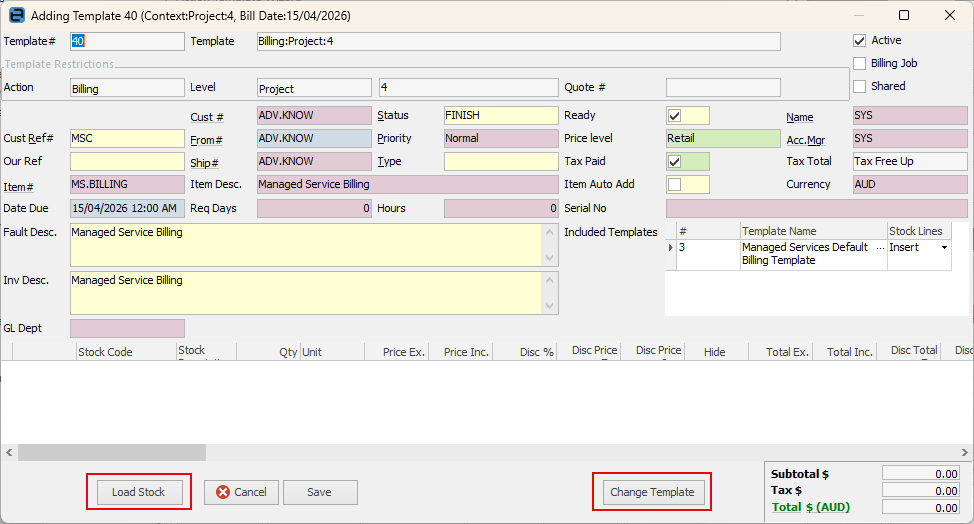The height and width of the screenshot is (524, 974).
Task: Click the From# link label
Action: point(206,140)
